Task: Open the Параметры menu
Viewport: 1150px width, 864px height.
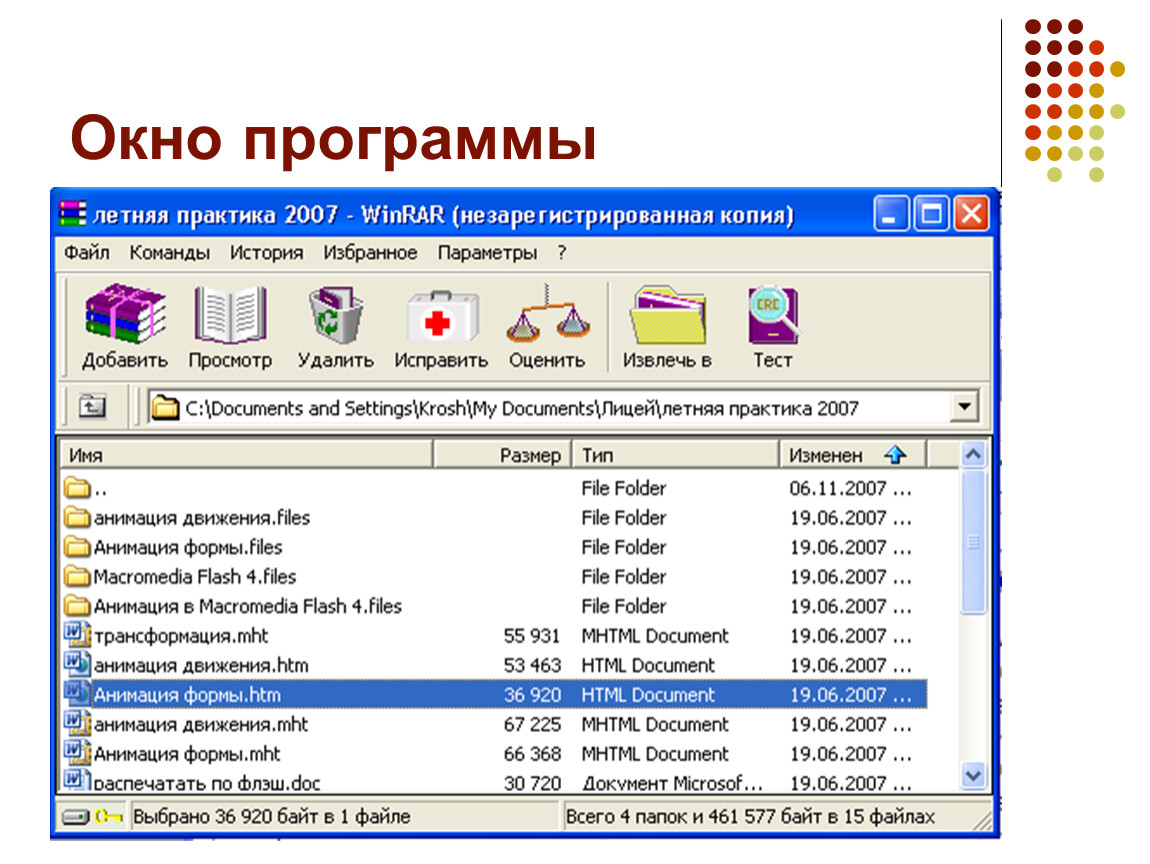Action: click(487, 252)
